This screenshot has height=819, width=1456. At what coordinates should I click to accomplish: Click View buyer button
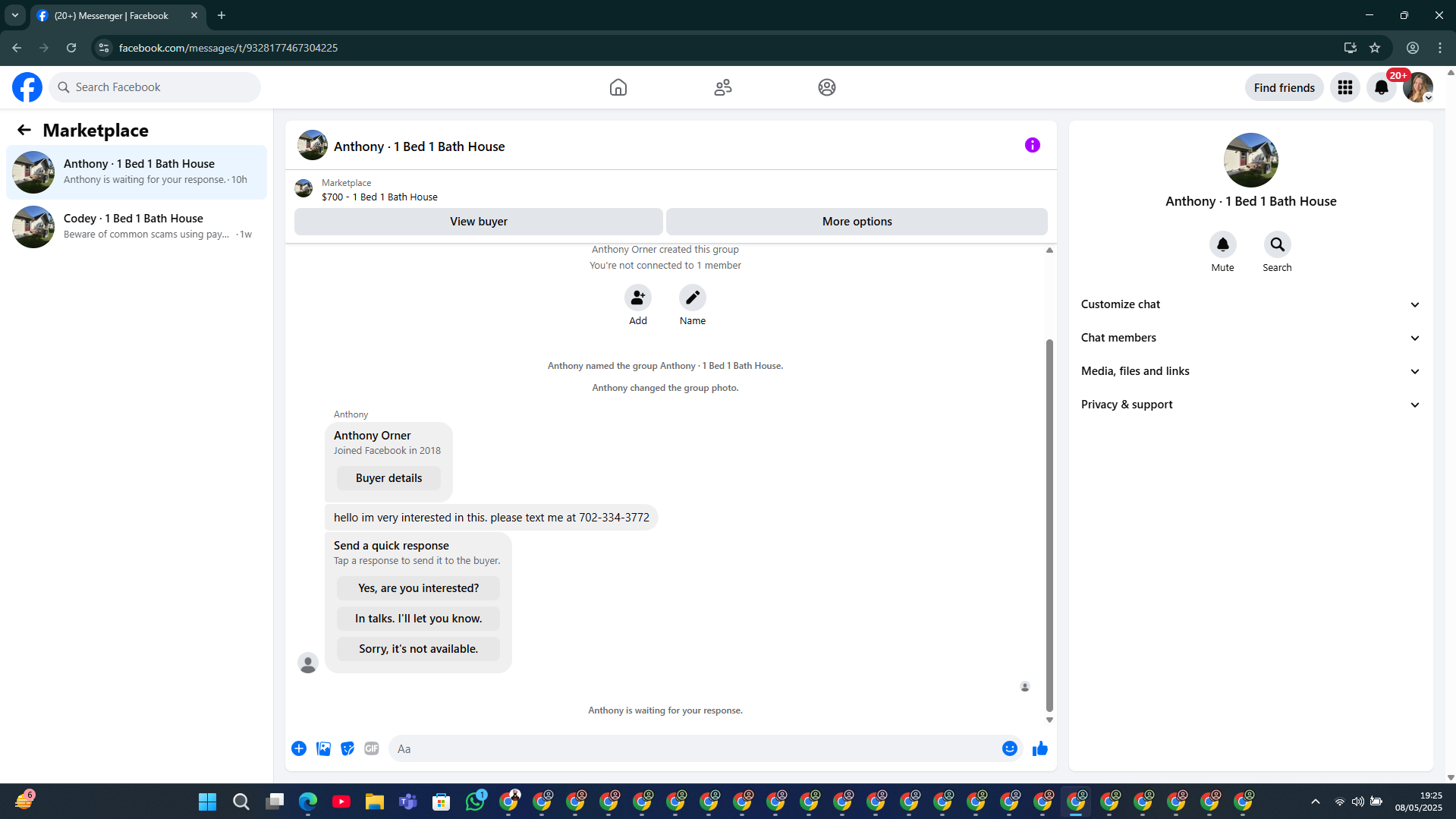point(479,222)
